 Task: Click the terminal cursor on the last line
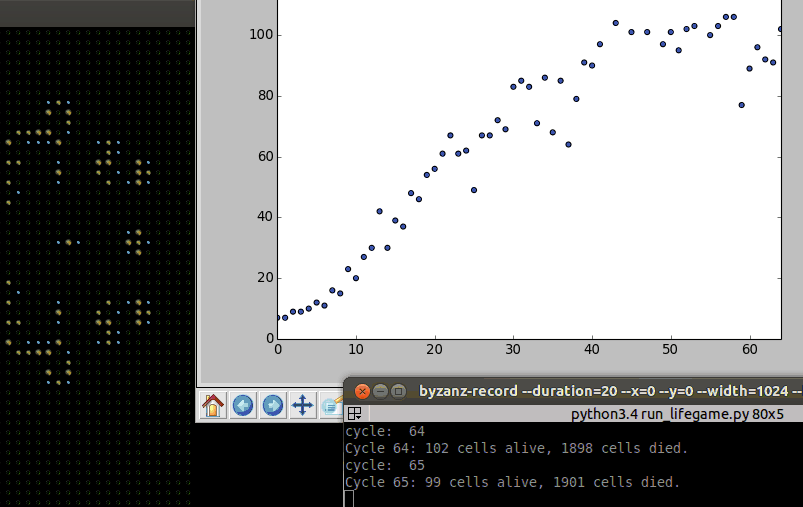point(349,498)
